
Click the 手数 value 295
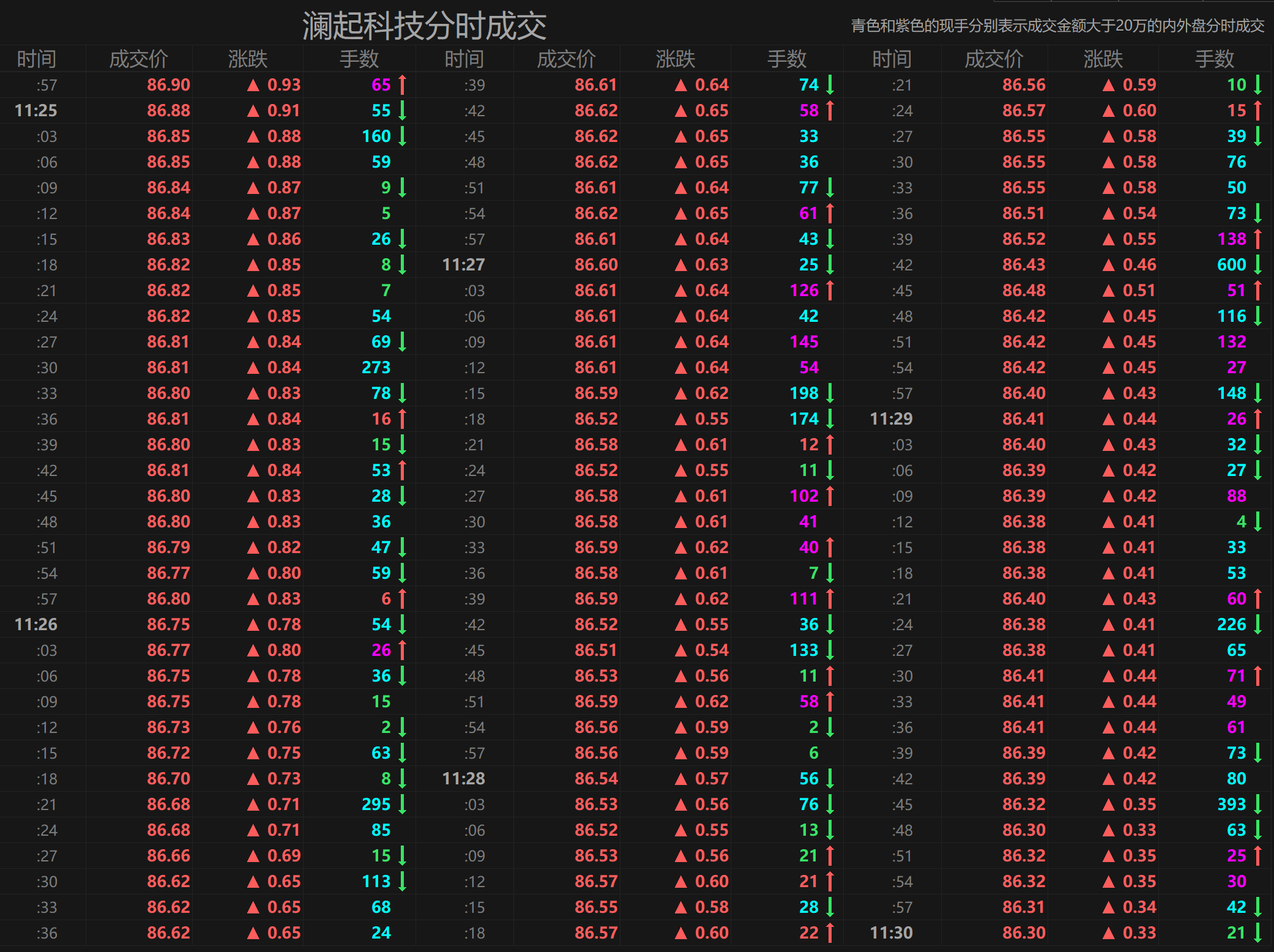(376, 805)
